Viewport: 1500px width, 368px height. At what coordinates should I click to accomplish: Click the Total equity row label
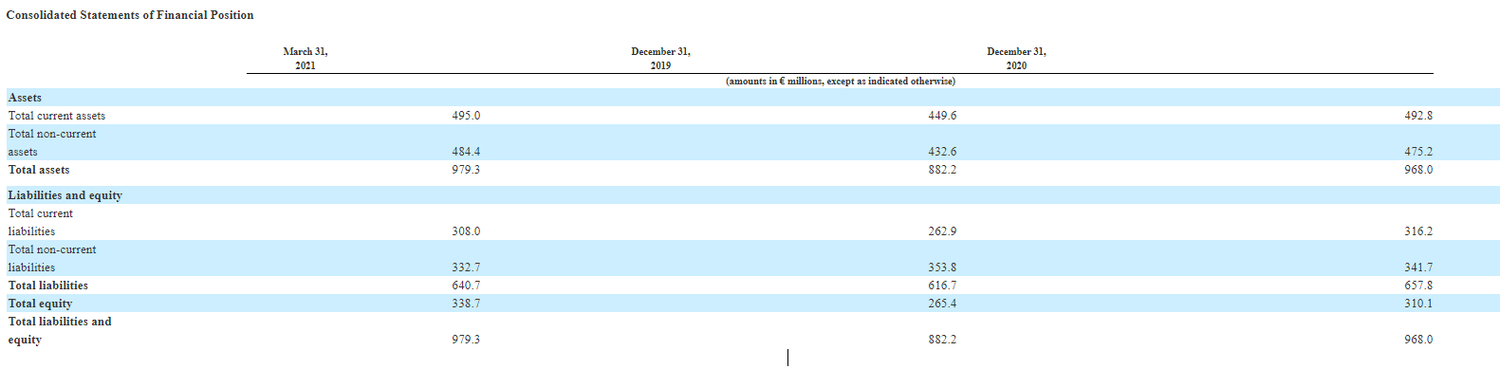click(x=40, y=303)
